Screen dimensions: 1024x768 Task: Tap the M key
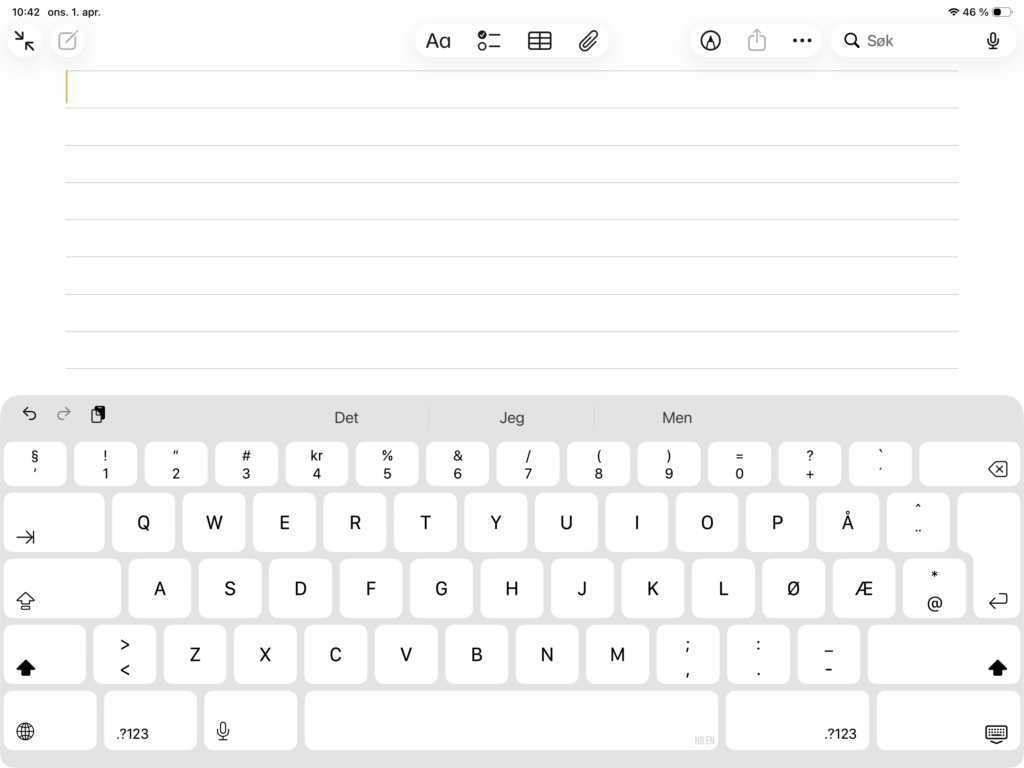pyautogui.click(x=618, y=654)
